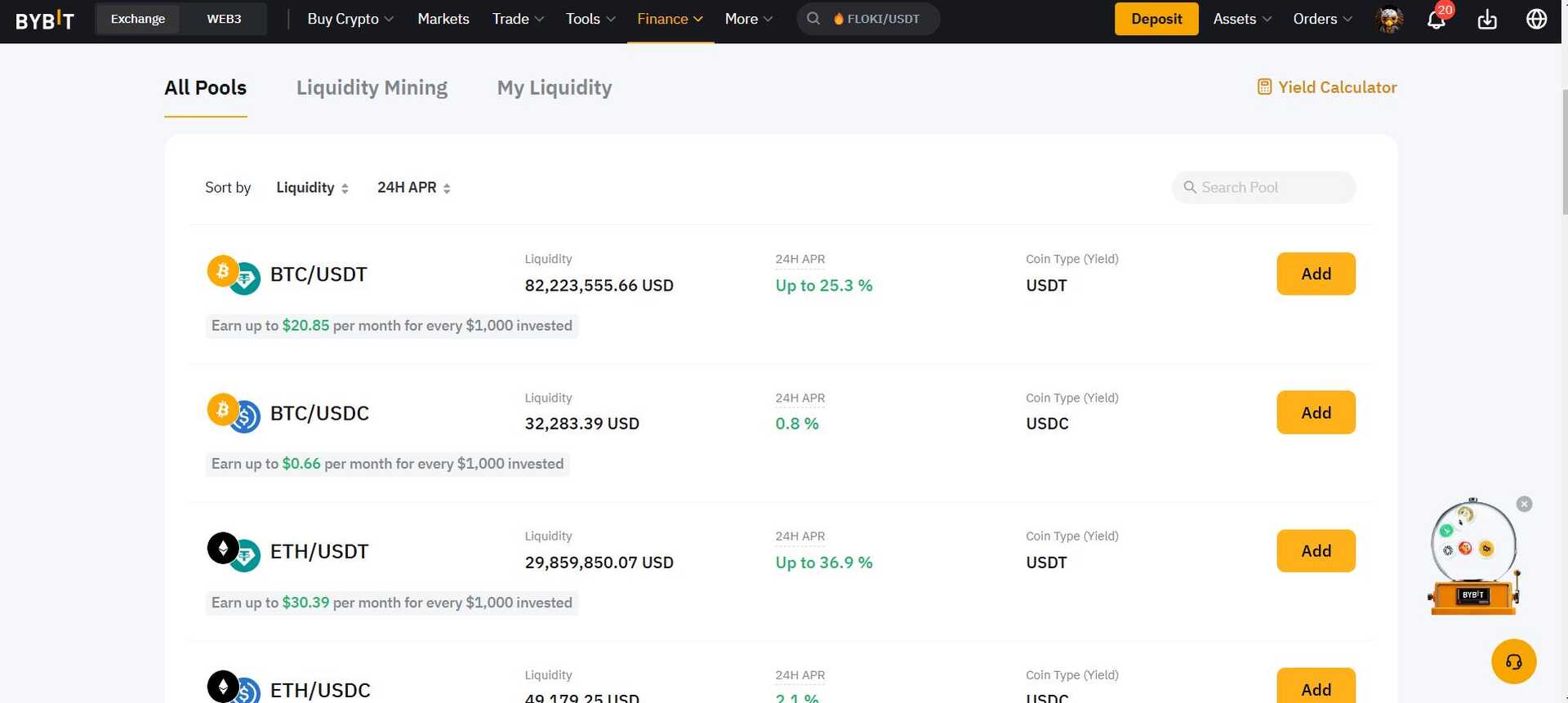Click the $30.39 per month earnings note
Image resolution: width=1568 pixels, height=703 pixels.
[392, 603]
